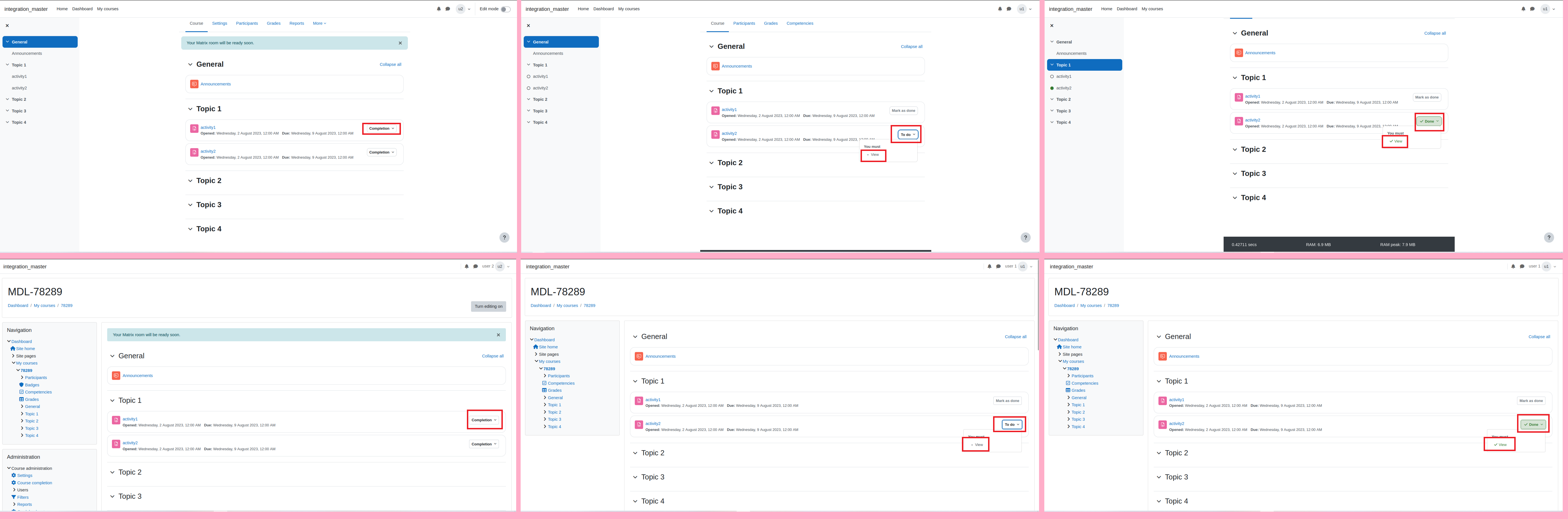Open Site home icon in bottom-right navigation
Image resolution: width=1568 pixels, height=519 pixels.
point(1059,347)
